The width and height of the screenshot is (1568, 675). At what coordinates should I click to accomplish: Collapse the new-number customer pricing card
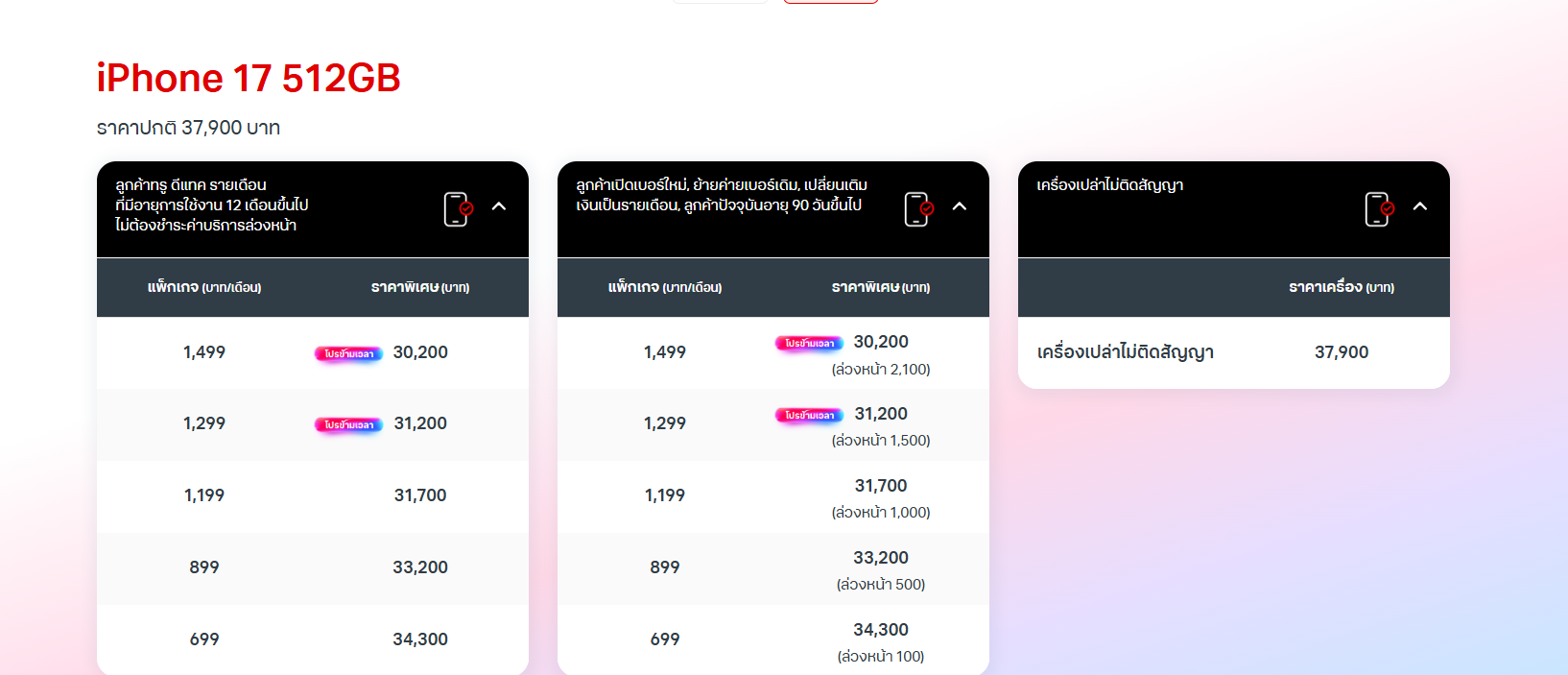(x=960, y=206)
